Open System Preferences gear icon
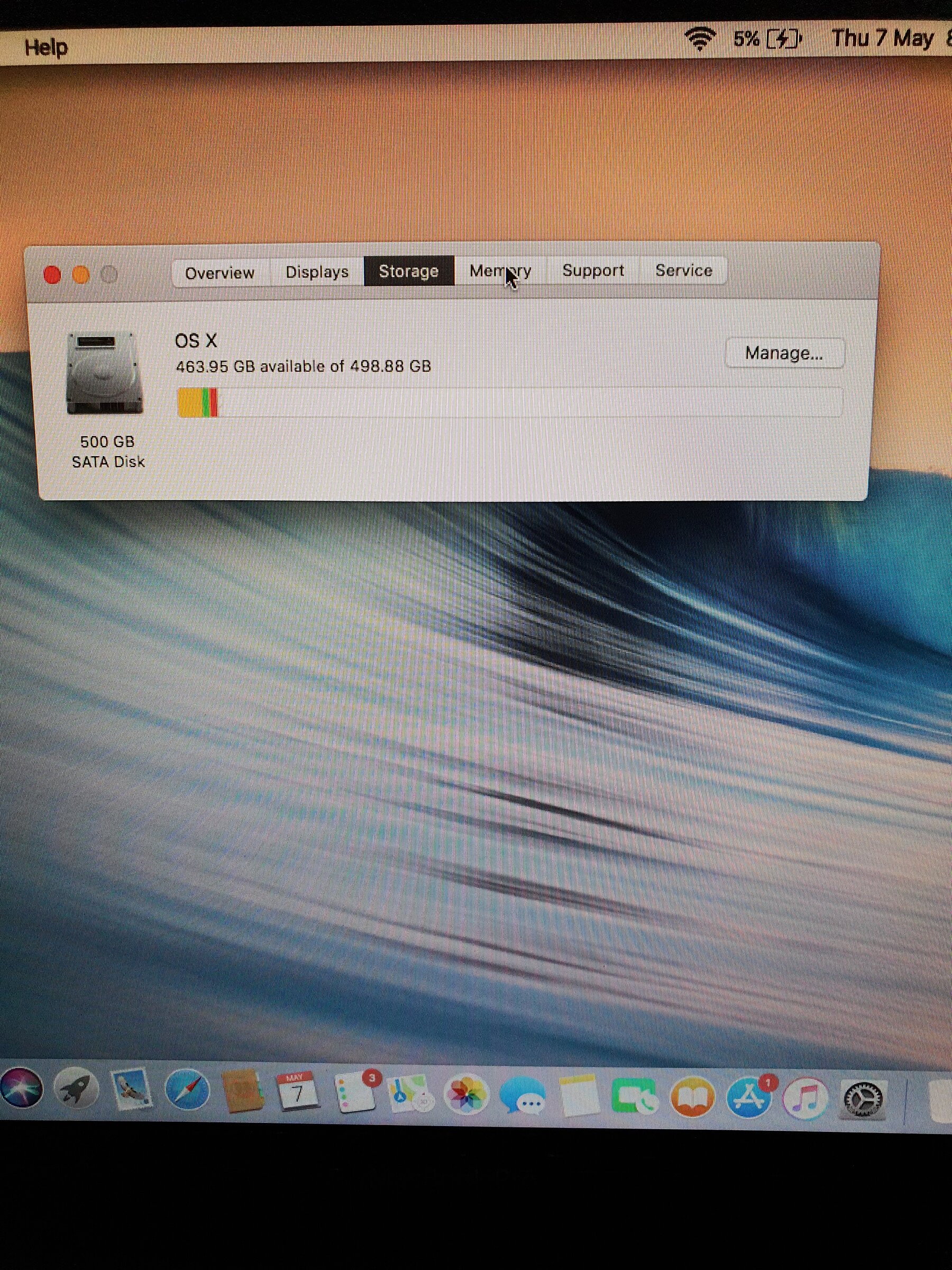The width and height of the screenshot is (952, 1270). (864, 1100)
